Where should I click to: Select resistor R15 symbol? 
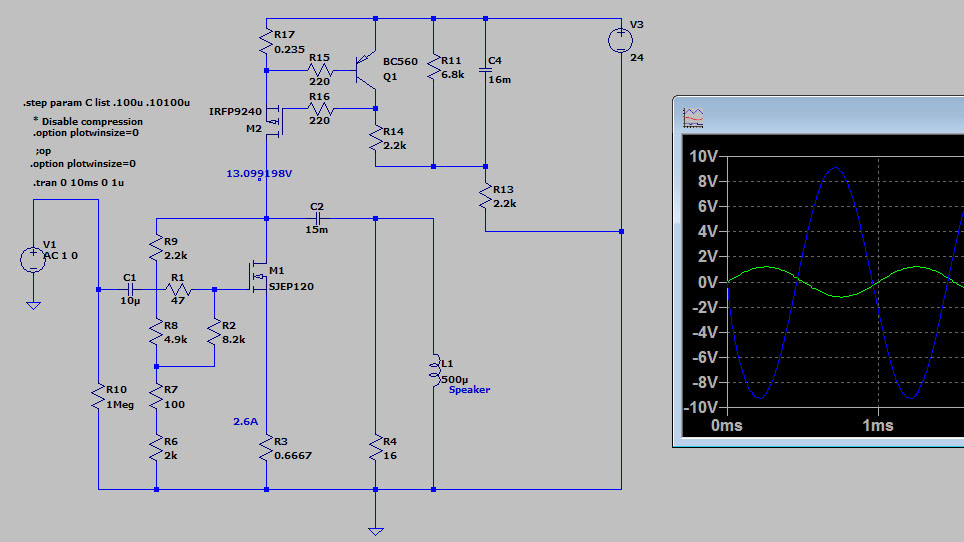[x=320, y=71]
